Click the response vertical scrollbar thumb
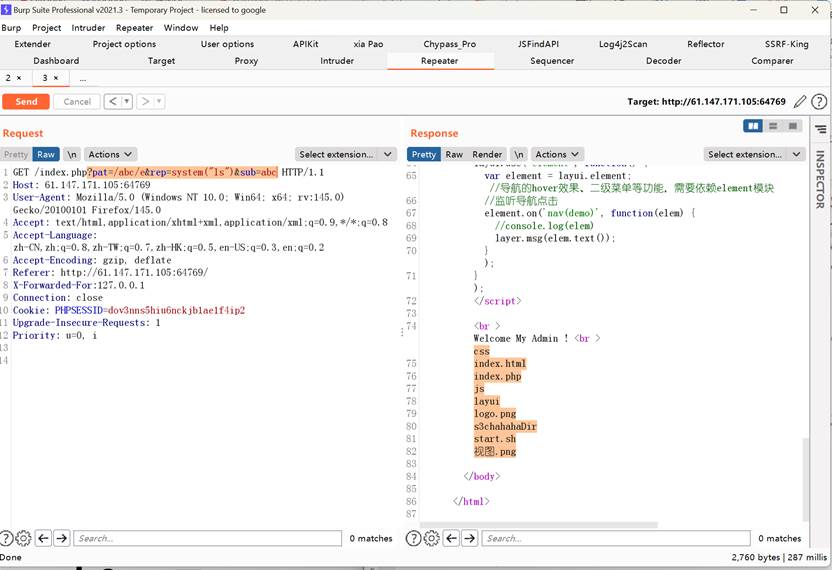Screen dimensions: 832x570 [x=806, y=479]
